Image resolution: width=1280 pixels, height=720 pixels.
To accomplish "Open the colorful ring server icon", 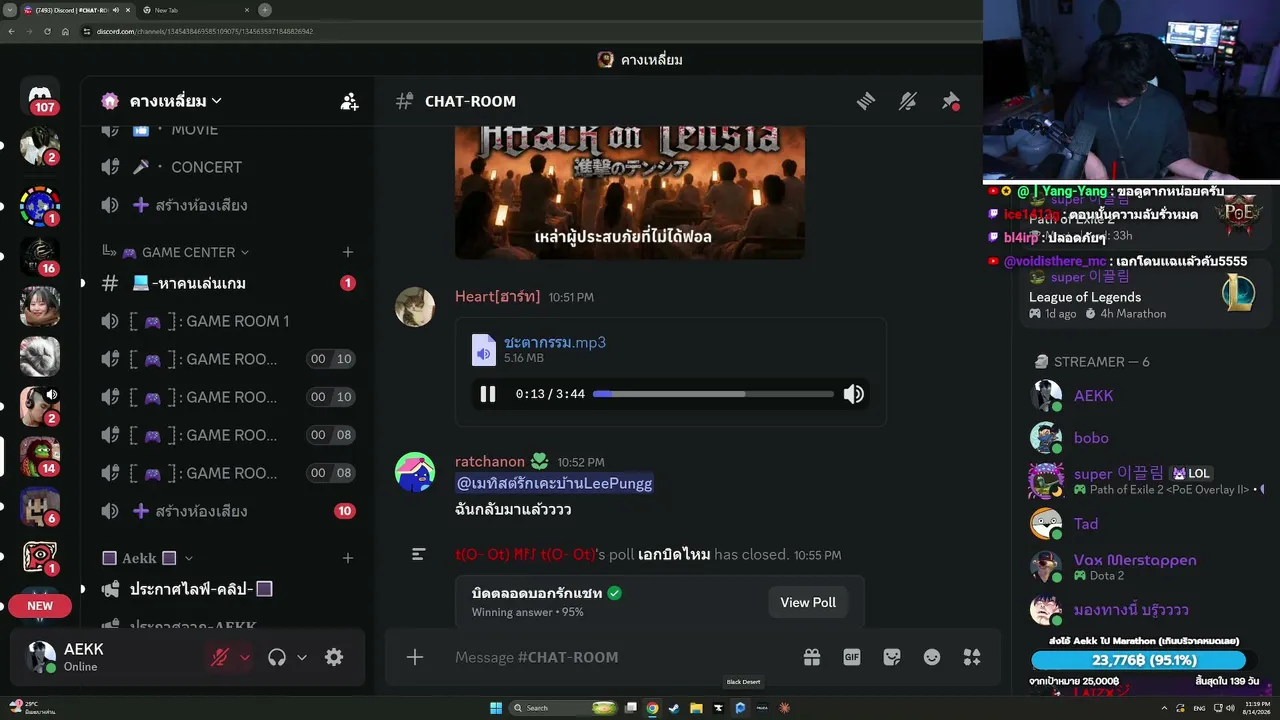I will (40, 206).
